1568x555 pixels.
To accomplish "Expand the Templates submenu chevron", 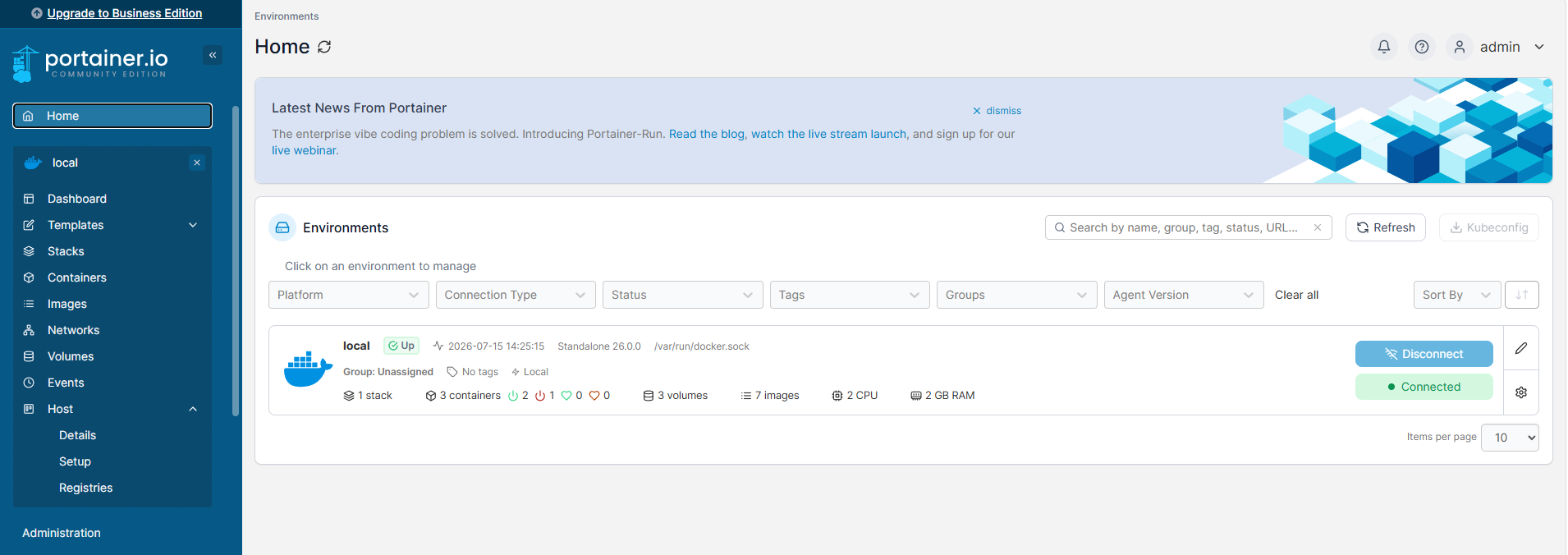I will coord(193,225).
